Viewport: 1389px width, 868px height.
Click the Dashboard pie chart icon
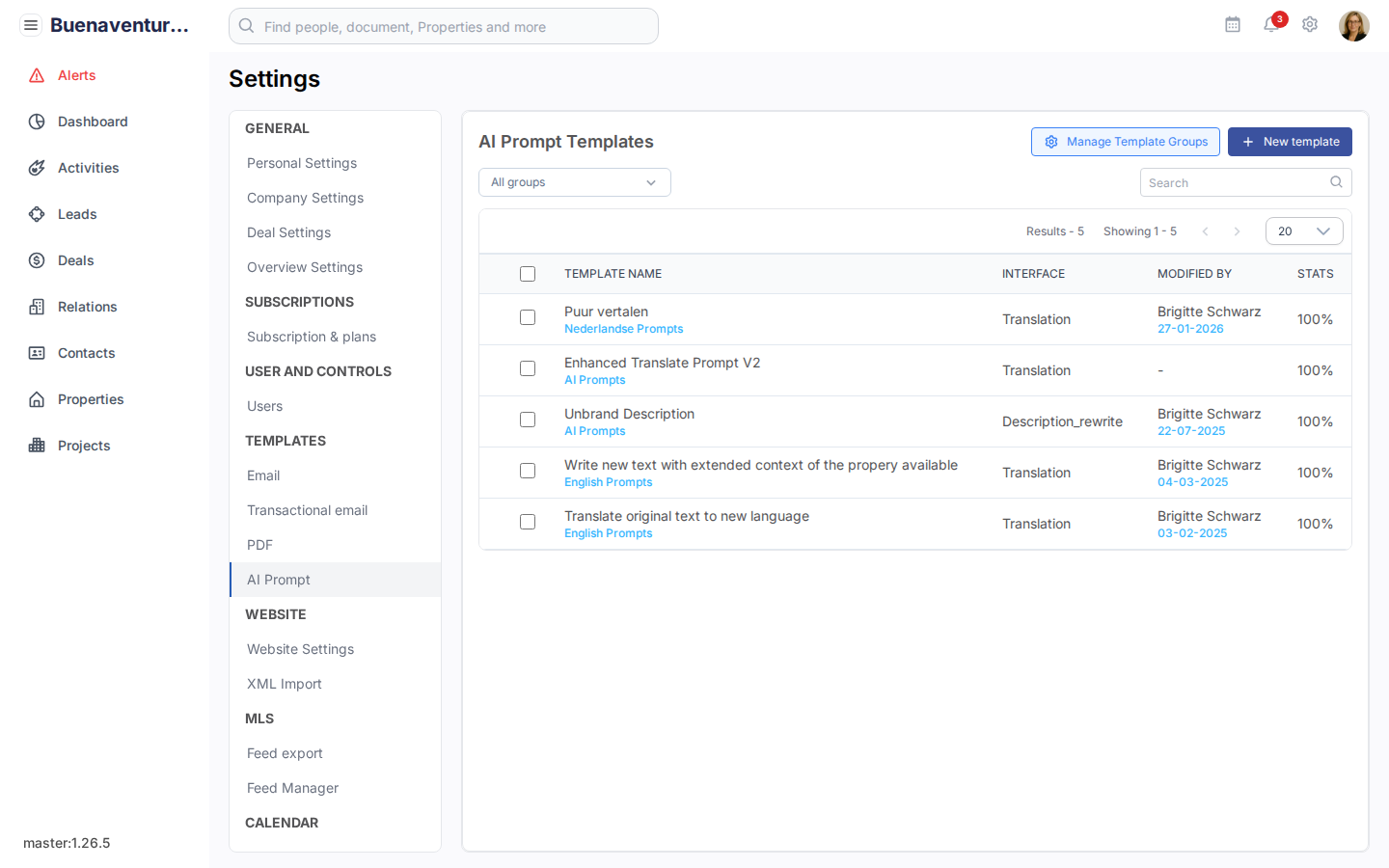click(x=37, y=122)
